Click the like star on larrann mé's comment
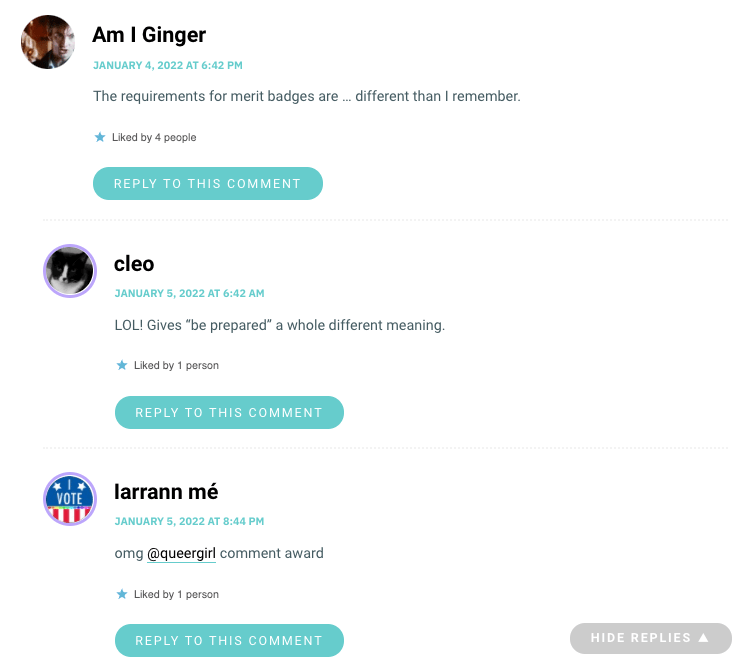The image size is (746, 668). [122, 594]
